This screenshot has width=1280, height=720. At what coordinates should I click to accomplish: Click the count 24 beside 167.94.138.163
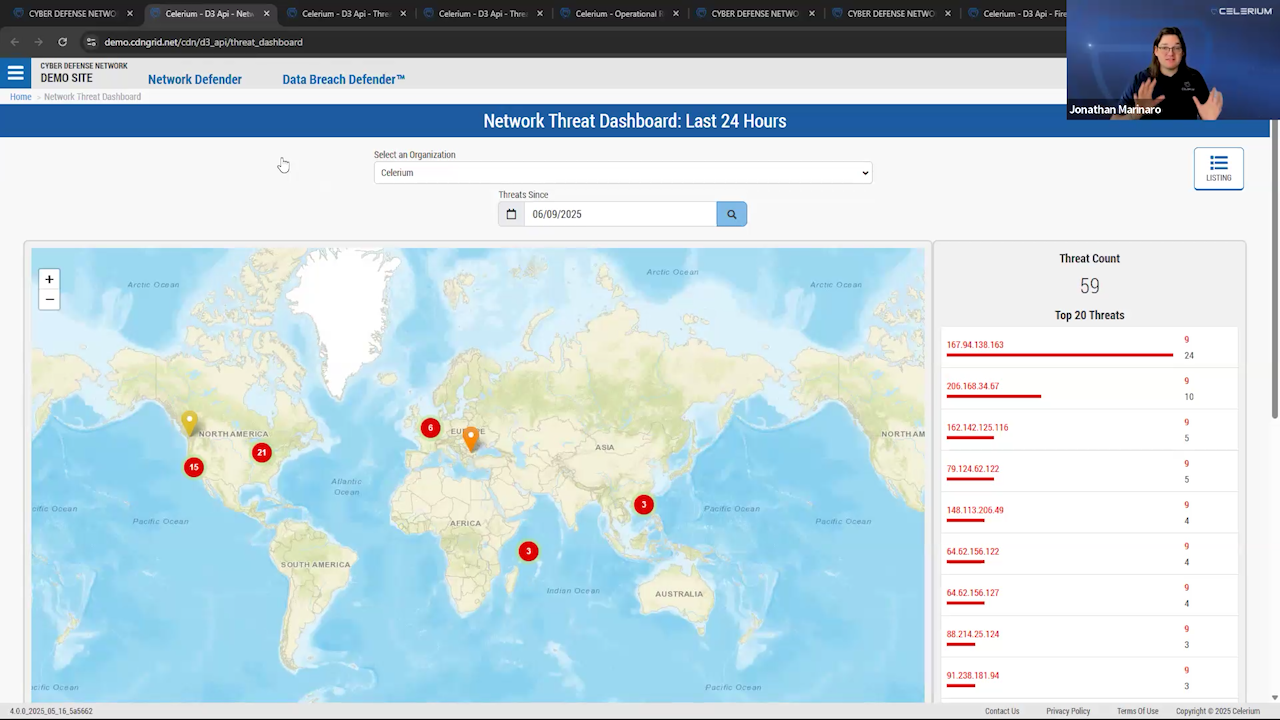point(1189,356)
